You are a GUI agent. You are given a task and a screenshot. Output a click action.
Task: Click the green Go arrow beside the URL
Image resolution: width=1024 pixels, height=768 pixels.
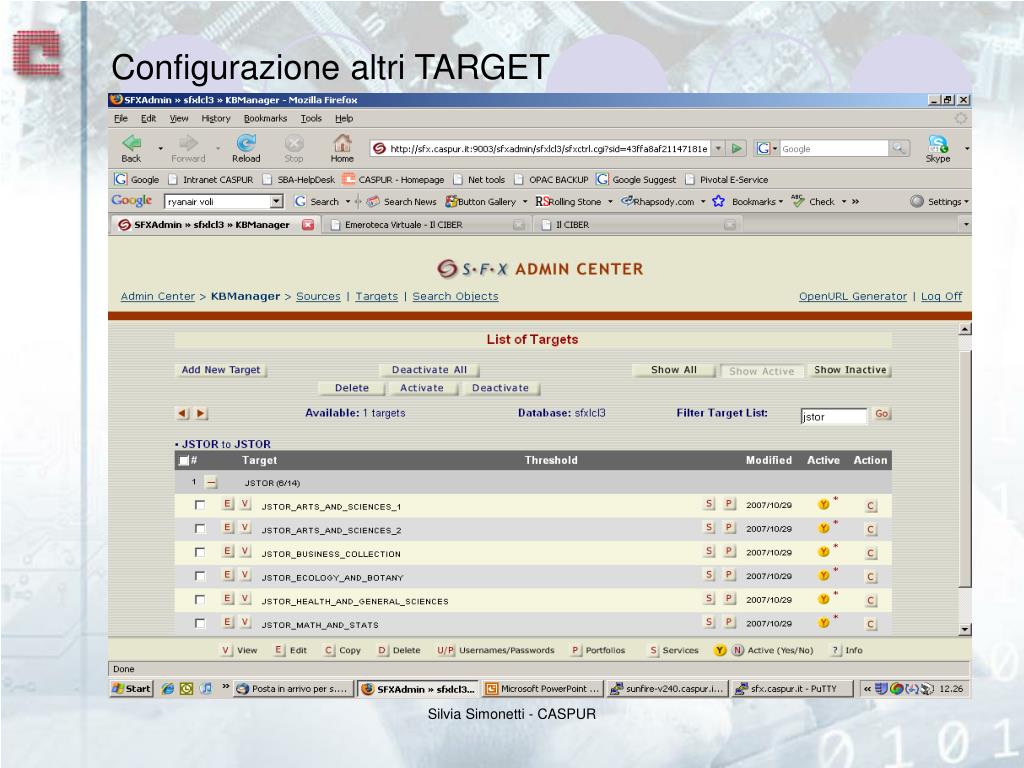(737, 148)
